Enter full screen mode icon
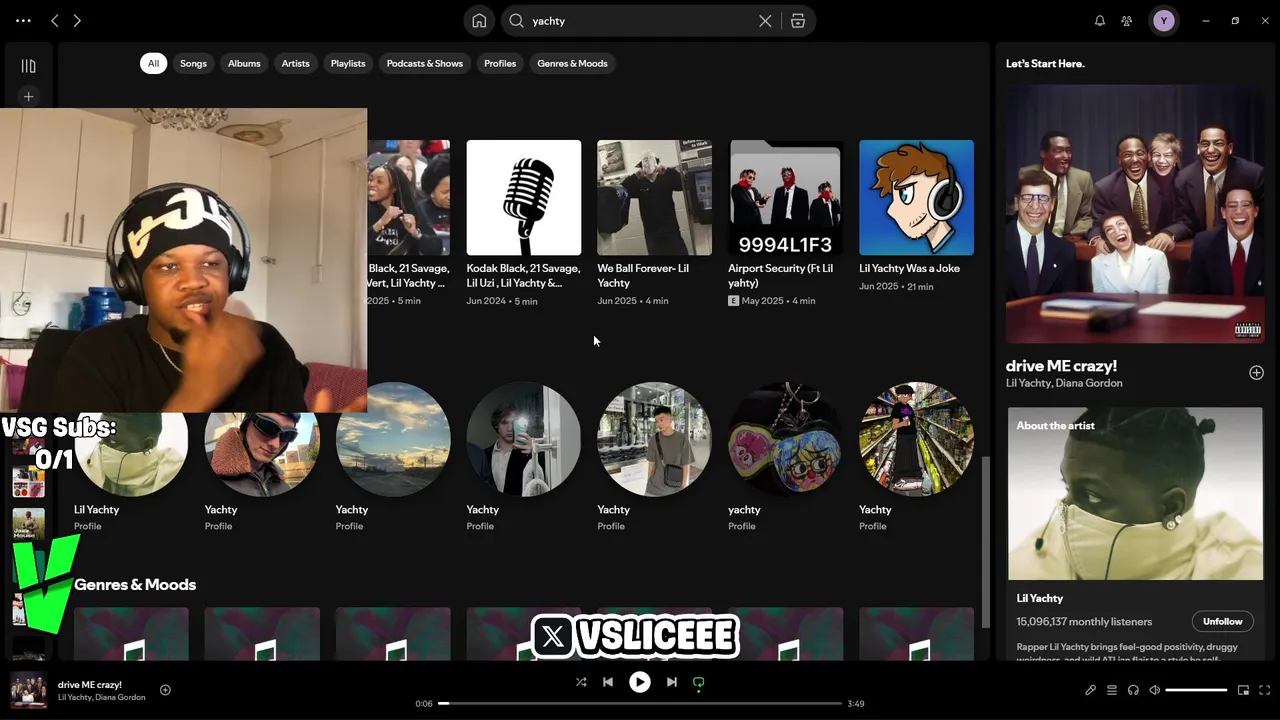The height and width of the screenshot is (720, 1280). [1265, 690]
